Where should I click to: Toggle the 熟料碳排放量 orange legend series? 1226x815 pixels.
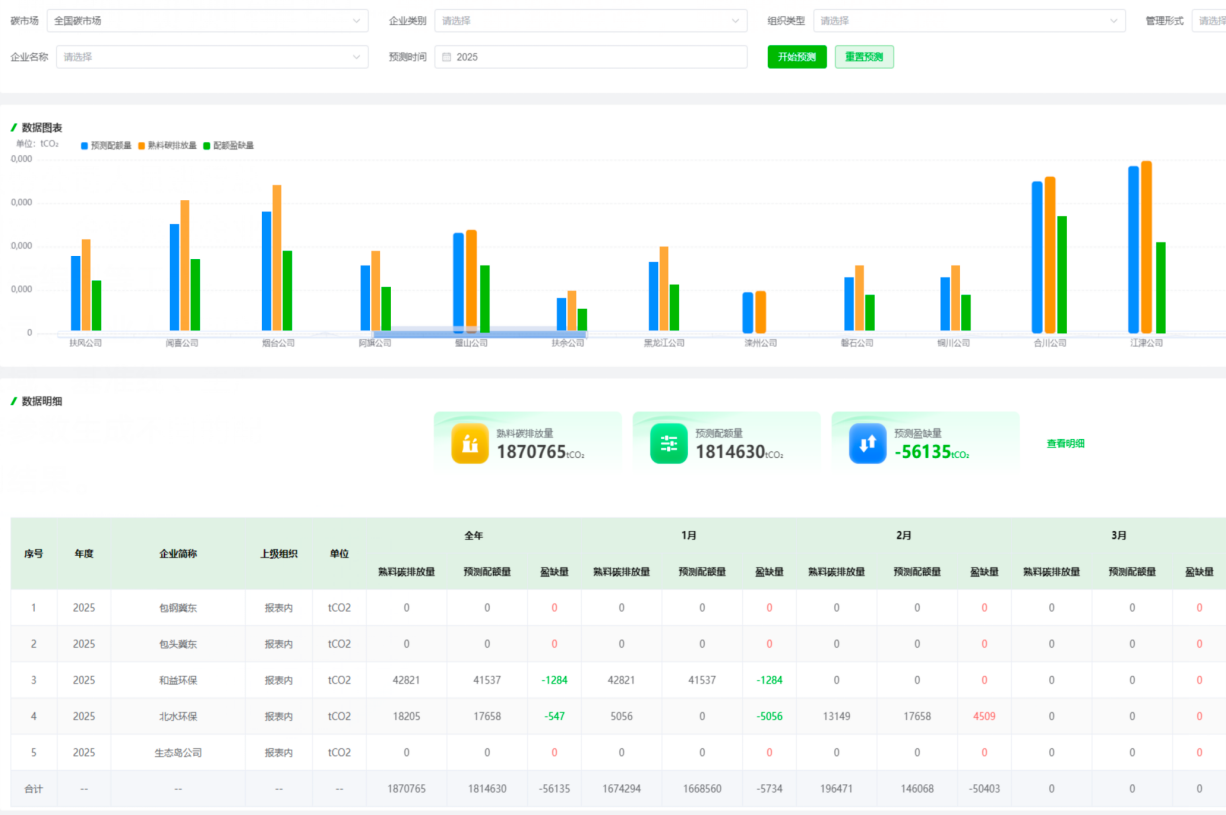(x=167, y=146)
